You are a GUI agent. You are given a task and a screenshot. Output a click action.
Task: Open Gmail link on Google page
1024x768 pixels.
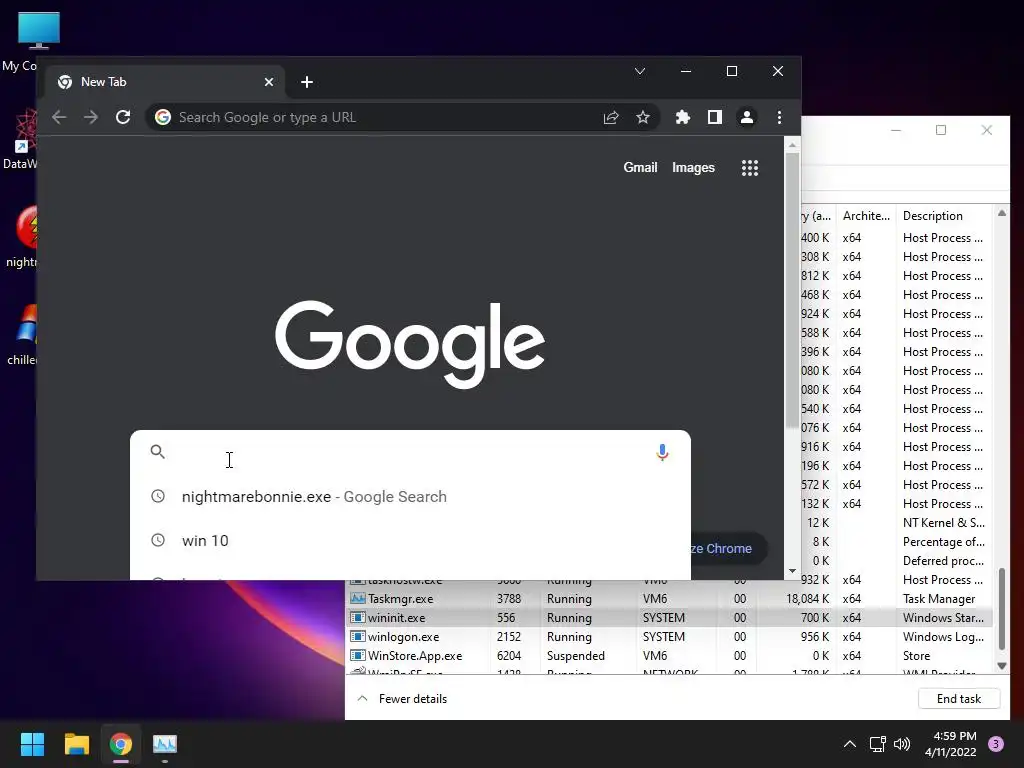(640, 168)
